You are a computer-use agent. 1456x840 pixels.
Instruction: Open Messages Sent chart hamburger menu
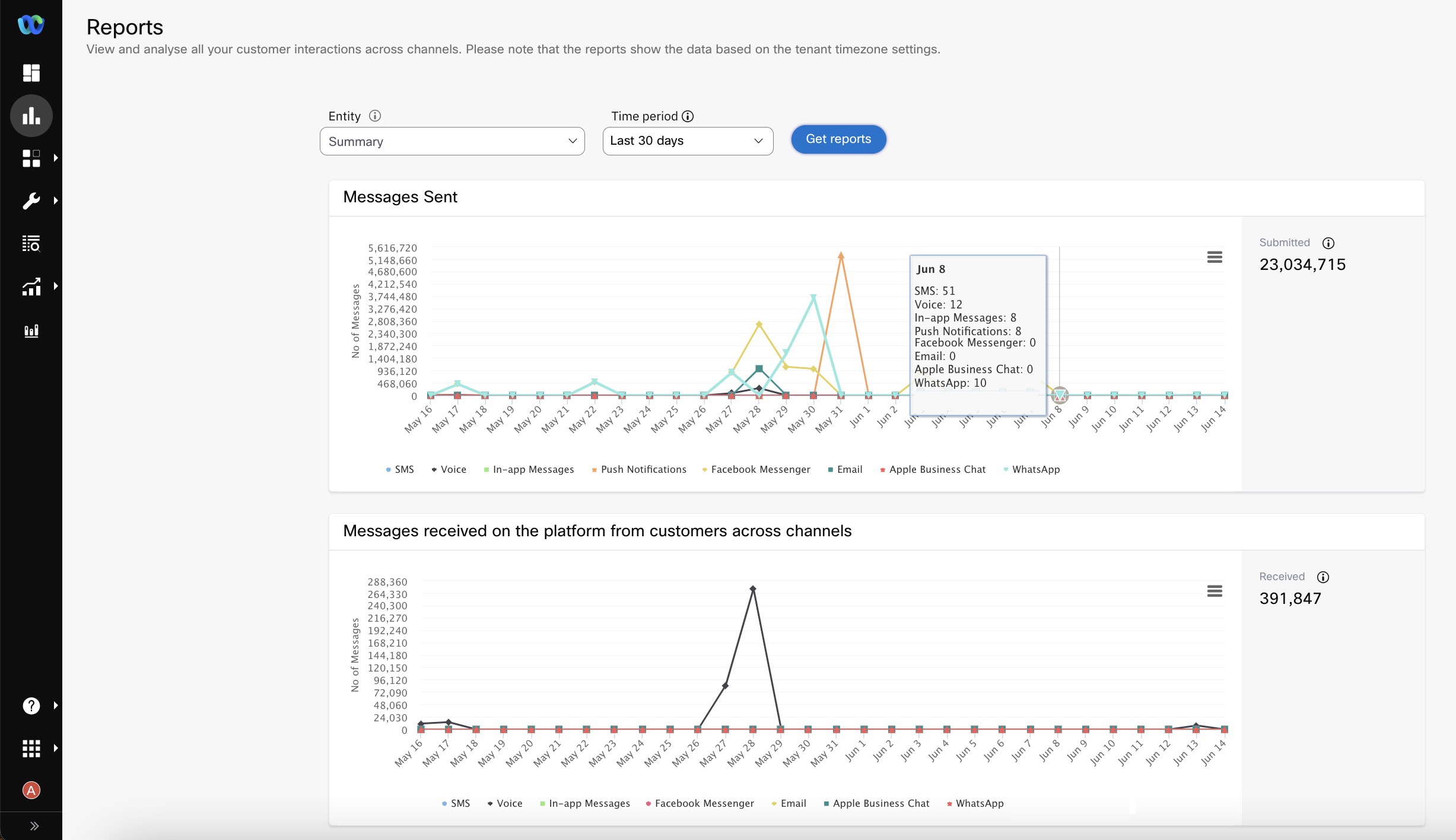pyautogui.click(x=1215, y=257)
